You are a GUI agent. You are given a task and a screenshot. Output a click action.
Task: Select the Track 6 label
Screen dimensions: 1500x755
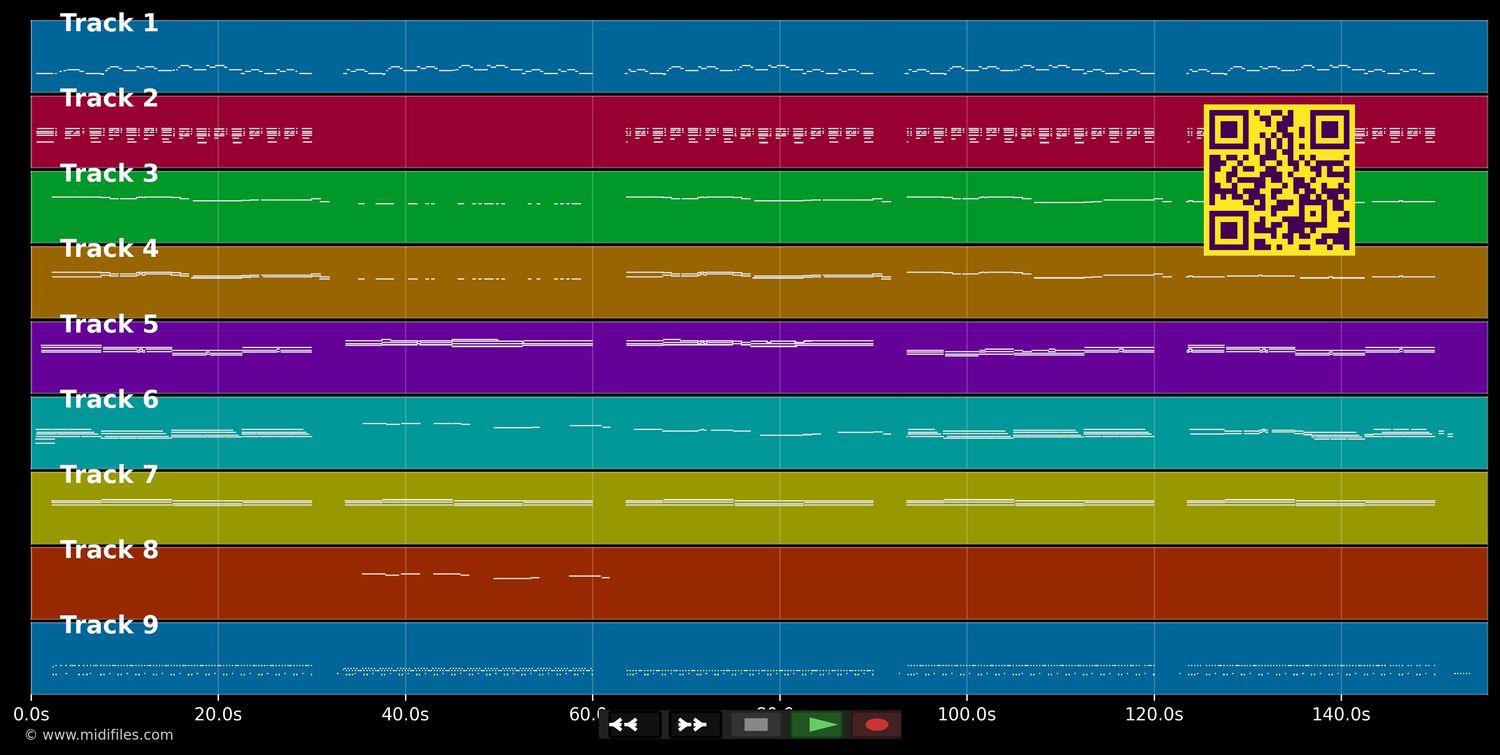pyautogui.click(x=109, y=400)
